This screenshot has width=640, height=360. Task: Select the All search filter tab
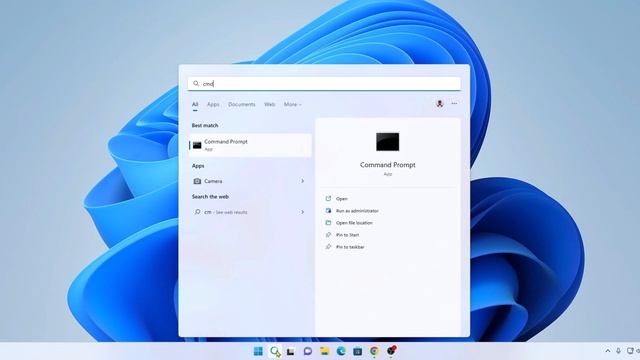coord(195,104)
